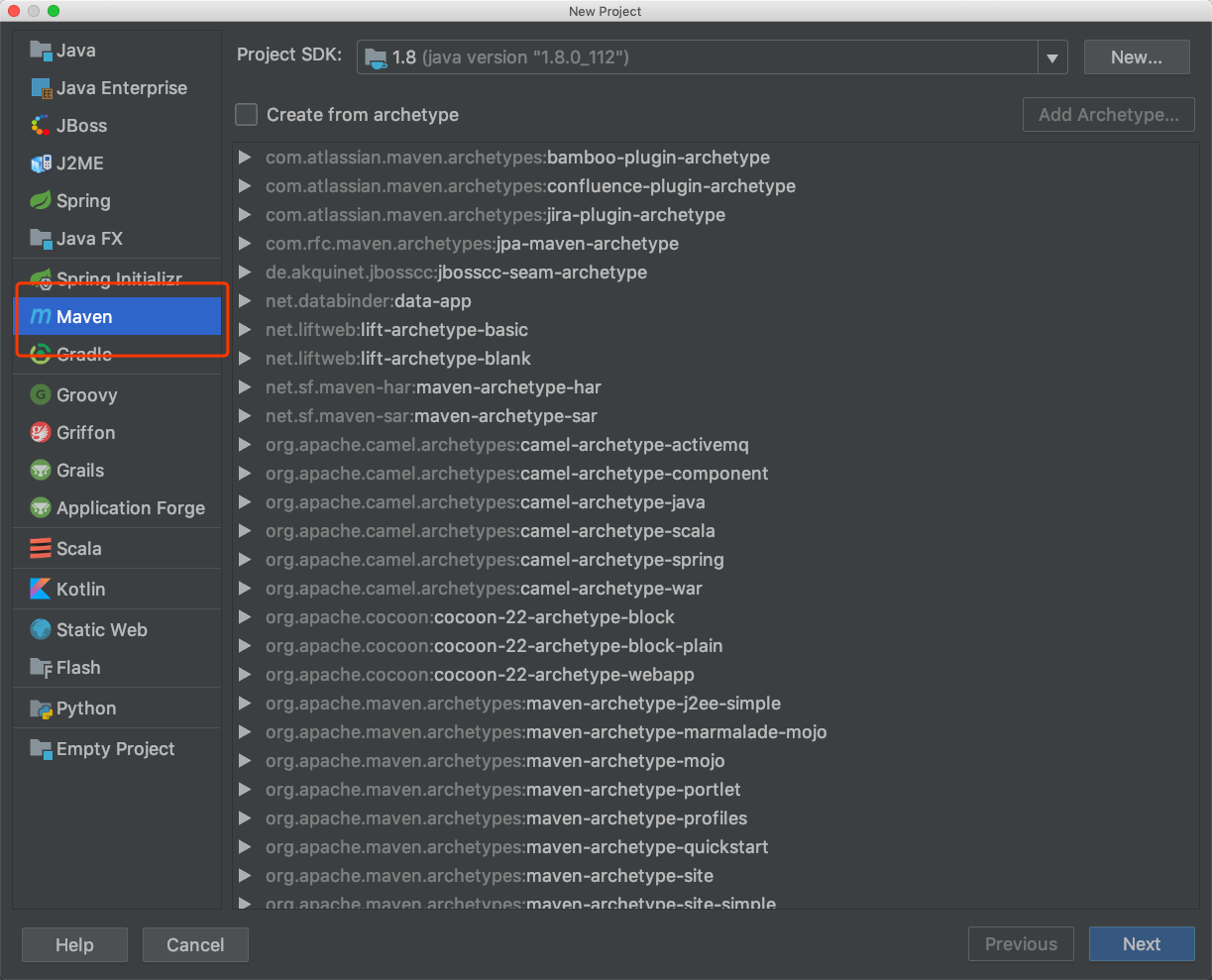This screenshot has width=1212, height=980.
Task: Select maven-archetype-profiles entry
Action: coord(506,818)
